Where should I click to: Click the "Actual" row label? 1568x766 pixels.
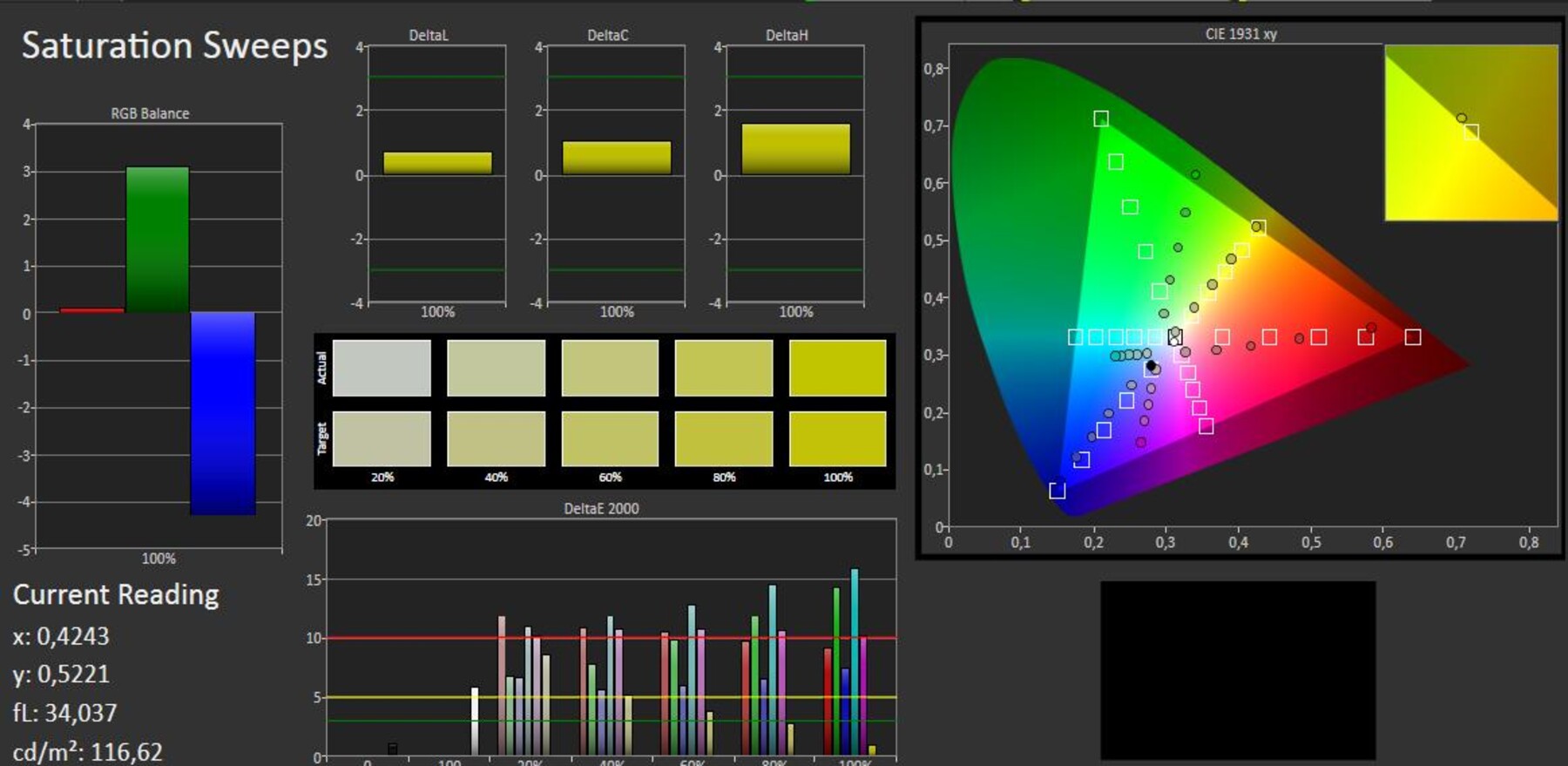tap(321, 368)
